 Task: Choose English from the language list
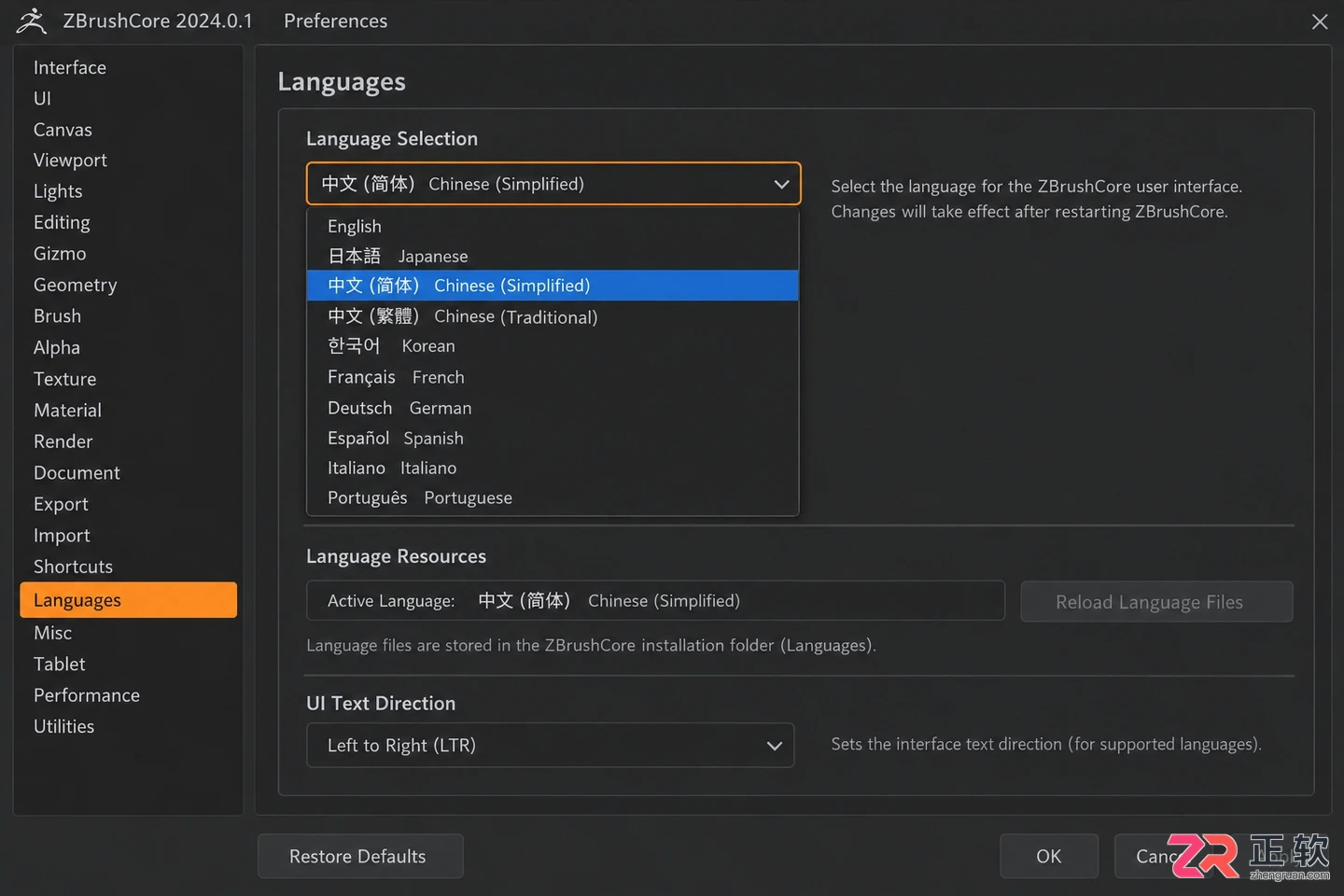[x=553, y=226]
